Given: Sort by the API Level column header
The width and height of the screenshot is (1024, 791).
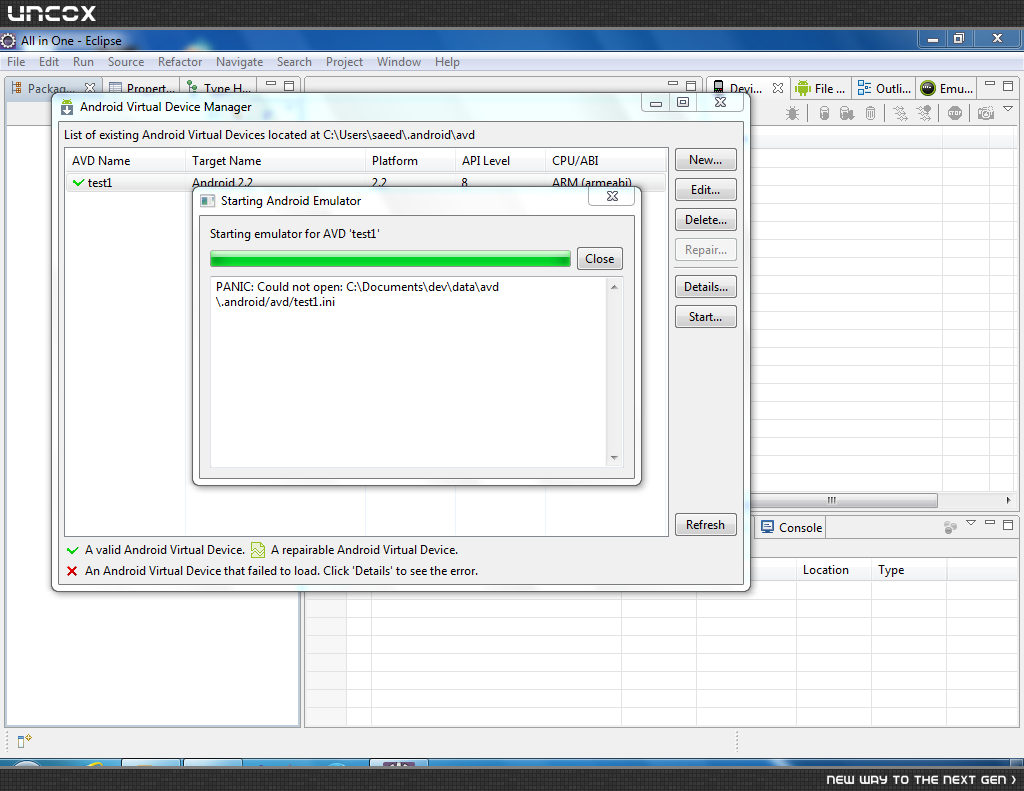Looking at the screenshot, I should pyautogui.click(x=500, y=161).
